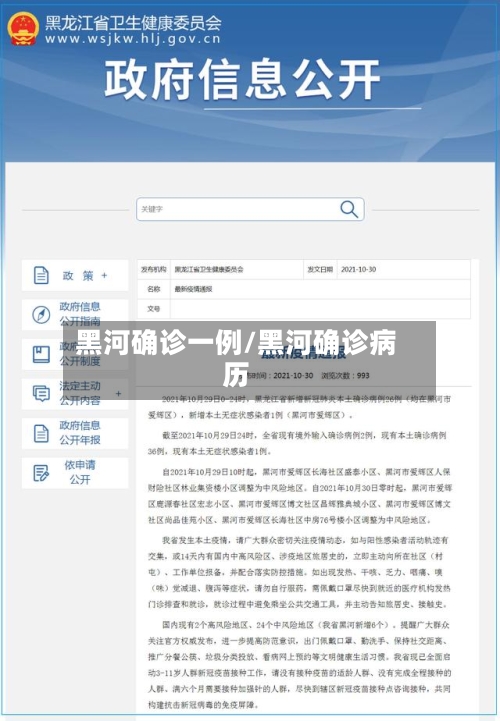Screen dimensions: 500x721
Task: Click the 浏览次数：993 text
Action: [345, 376]
